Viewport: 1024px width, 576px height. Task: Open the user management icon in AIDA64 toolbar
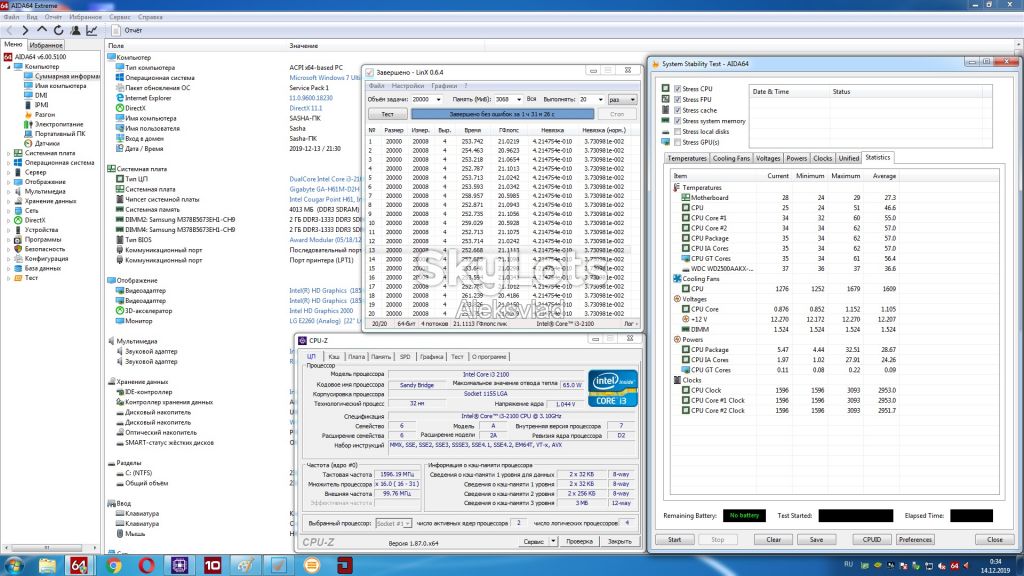coord(75,30)
